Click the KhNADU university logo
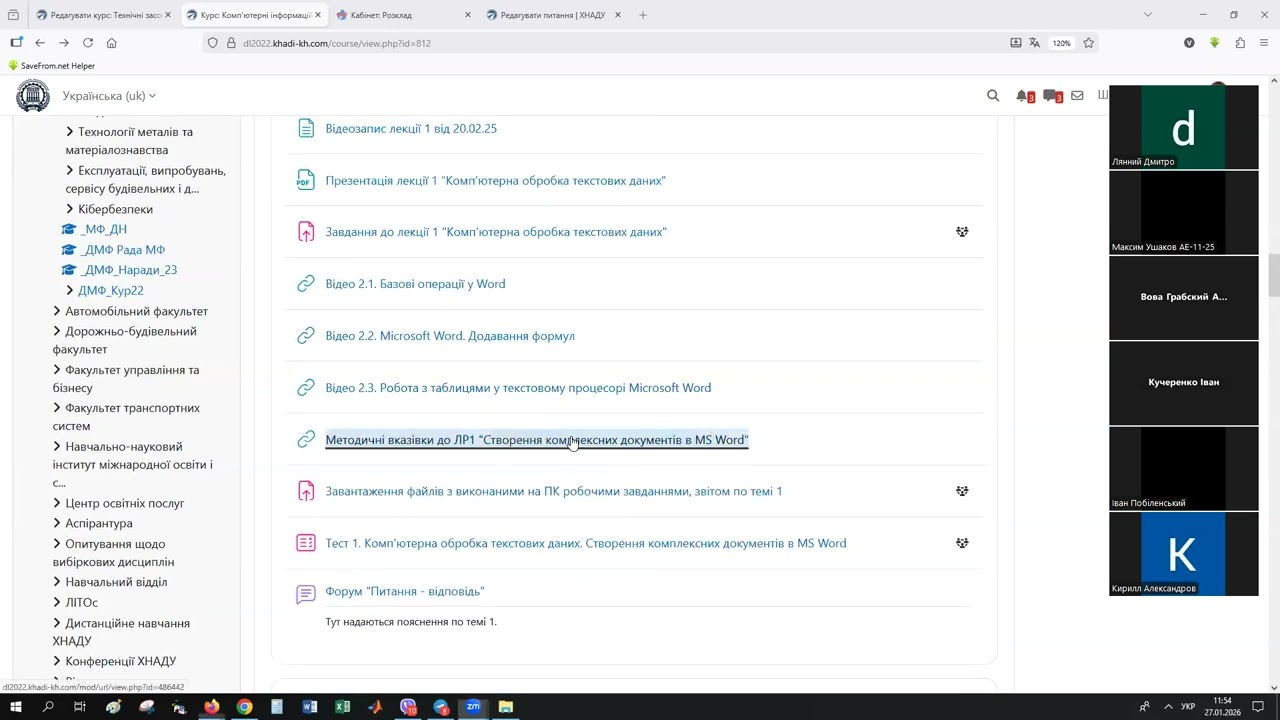Viewport: 1280px width, 720px height. (33, 96)
